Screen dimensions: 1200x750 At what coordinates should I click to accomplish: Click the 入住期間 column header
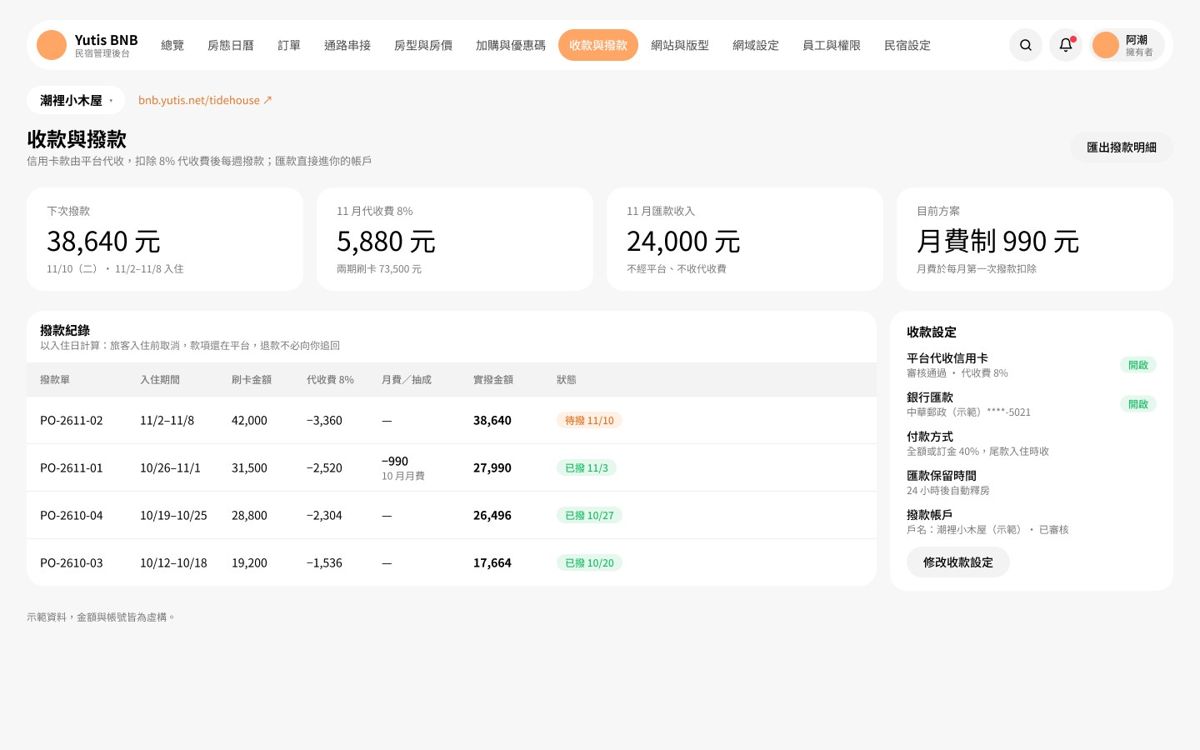click(160, 380)
